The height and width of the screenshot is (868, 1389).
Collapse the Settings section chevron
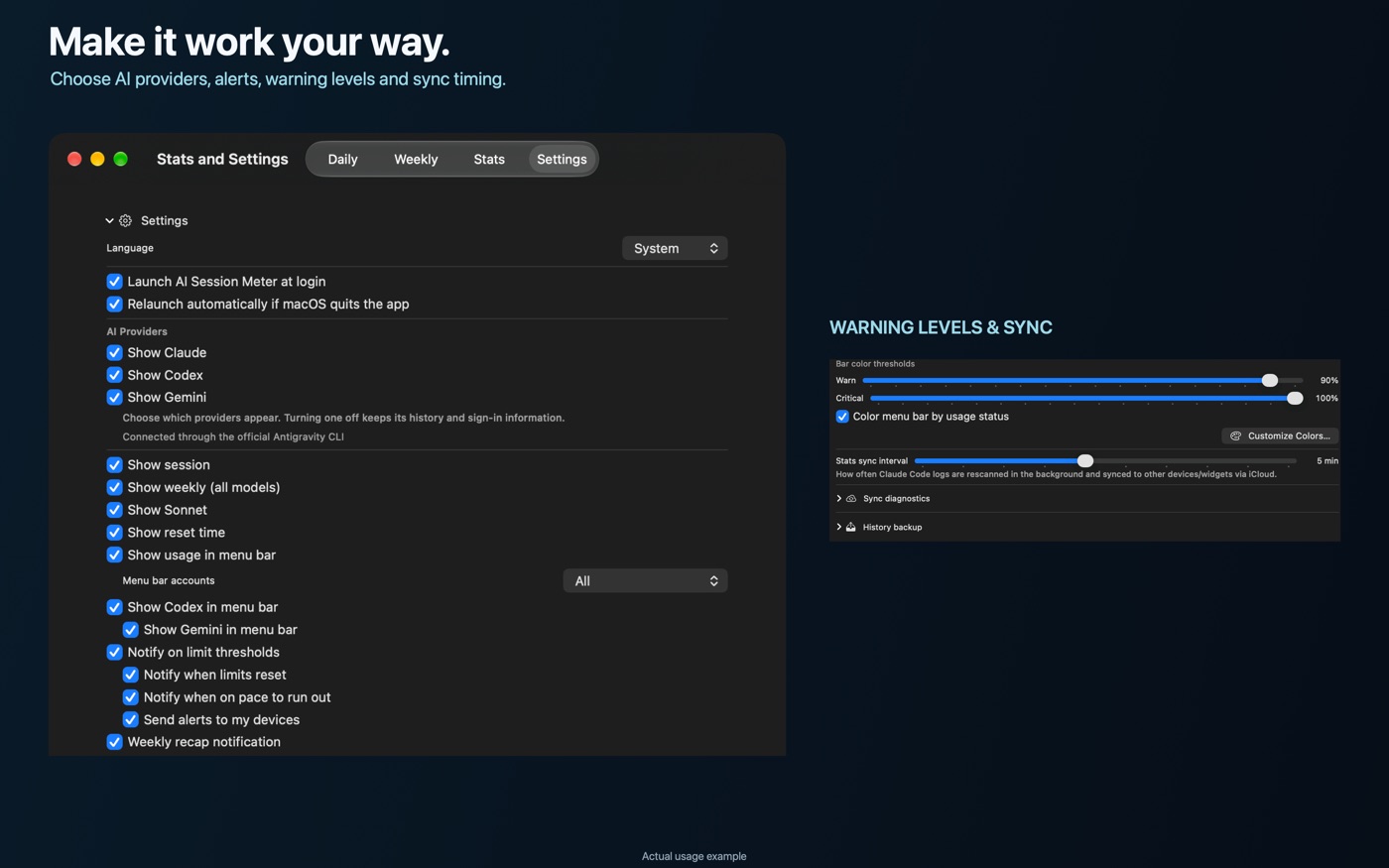coord(109,220)
